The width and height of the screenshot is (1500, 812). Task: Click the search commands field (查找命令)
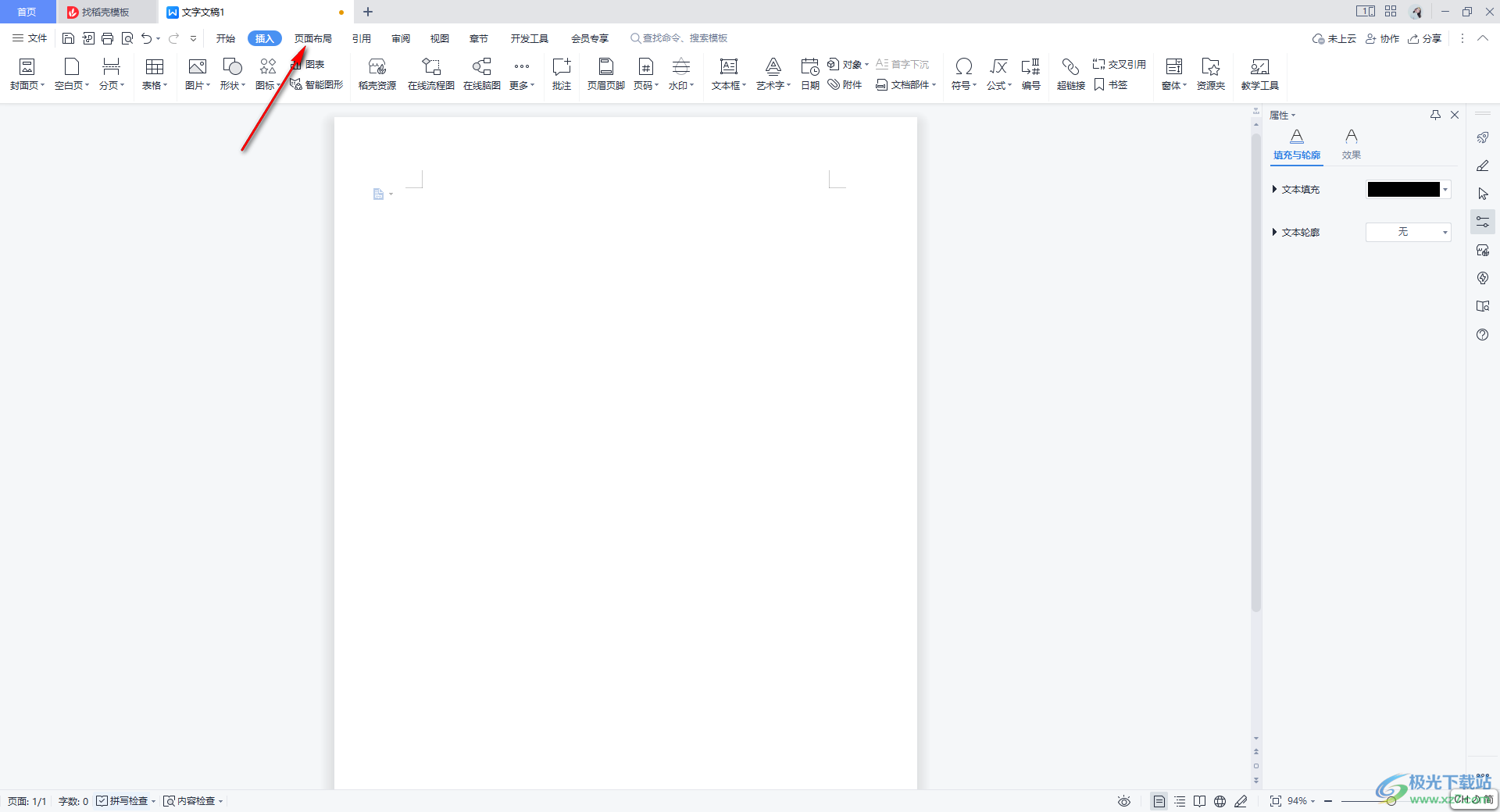click(x=680, y=38)
